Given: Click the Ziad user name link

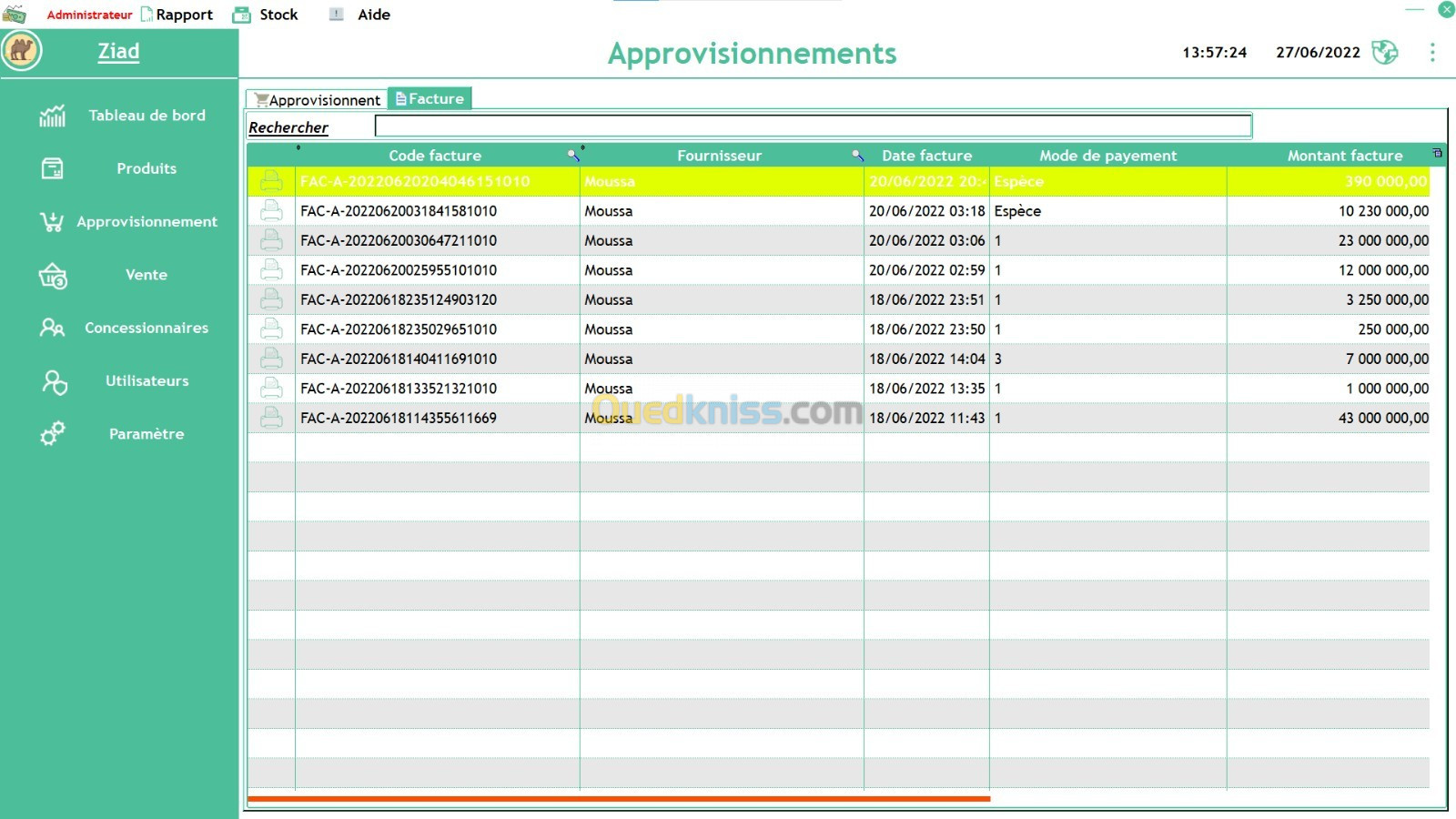Looking at the screenshot, I should (118, 51).
